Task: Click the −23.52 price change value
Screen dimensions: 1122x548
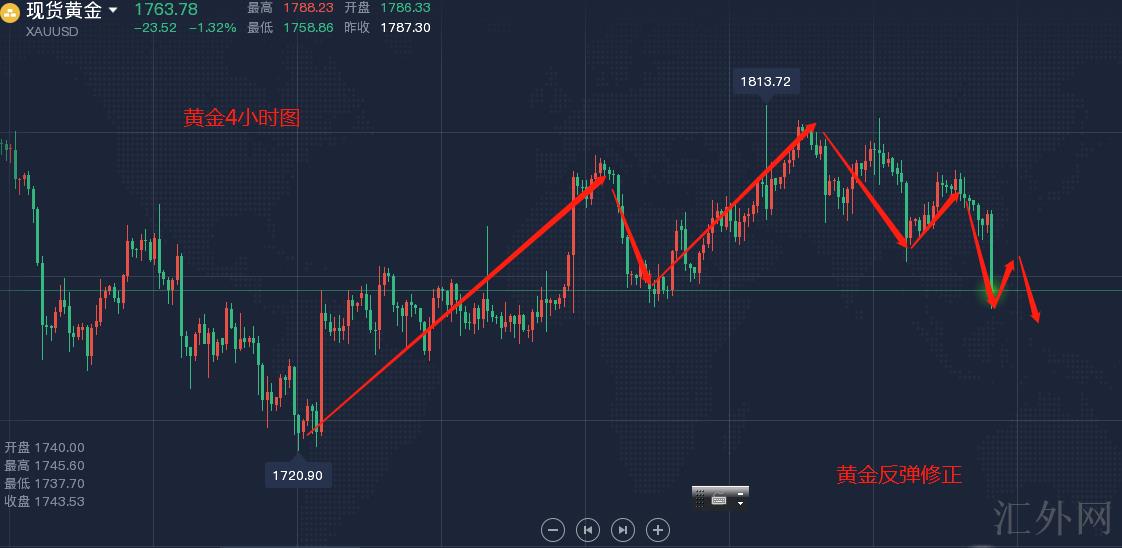Action: pyautogui.click(x=155, y=28)
